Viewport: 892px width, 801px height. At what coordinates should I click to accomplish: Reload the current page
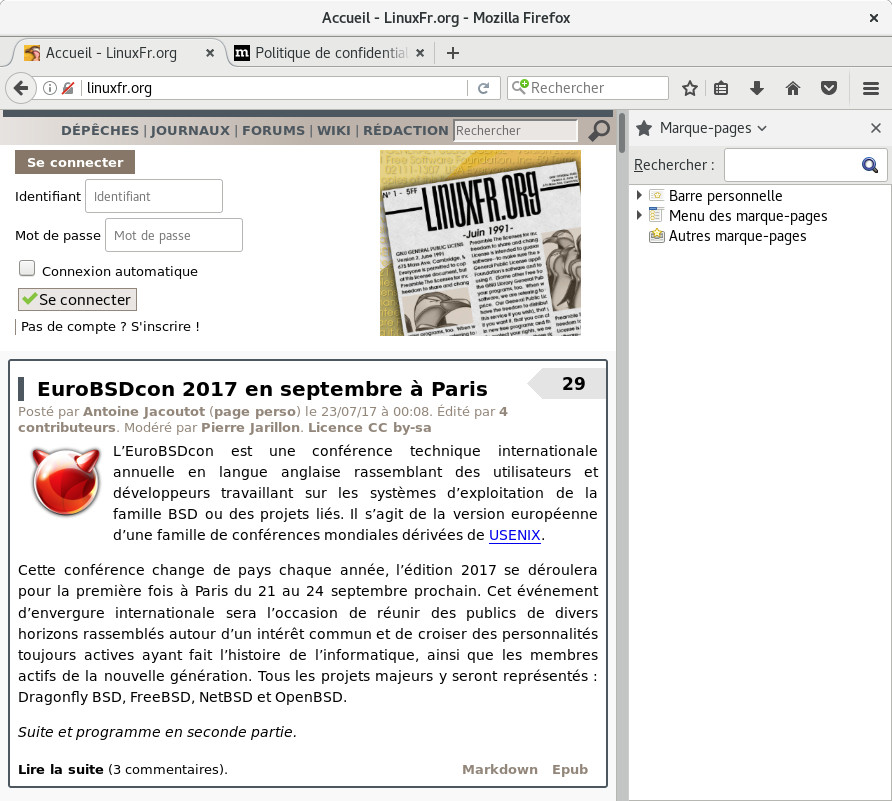pyautogui.click(x=484, y=88)
